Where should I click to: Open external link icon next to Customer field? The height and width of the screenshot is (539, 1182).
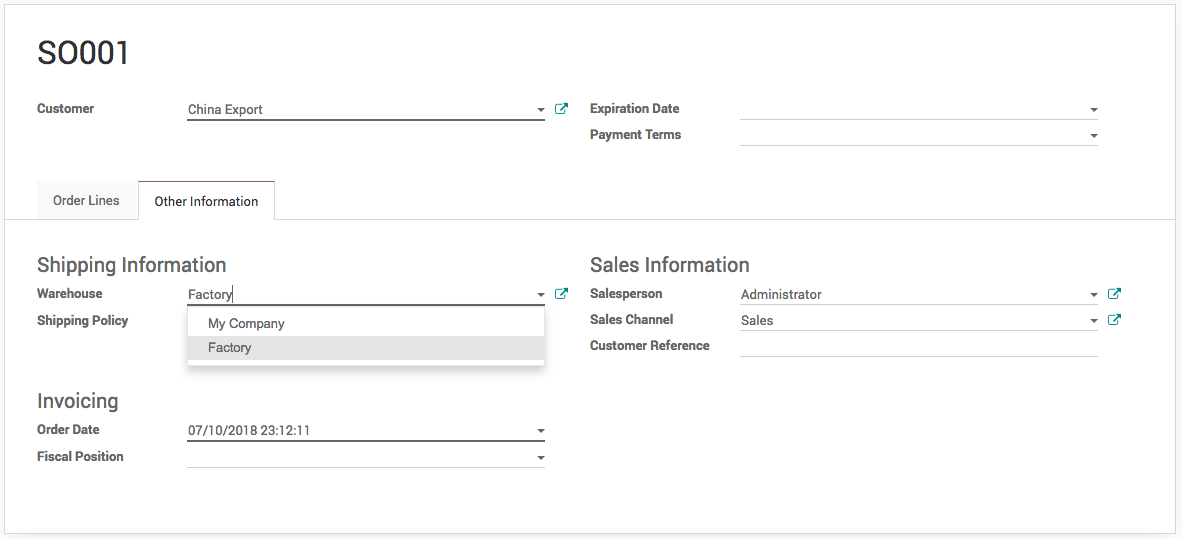coord(561,109)
